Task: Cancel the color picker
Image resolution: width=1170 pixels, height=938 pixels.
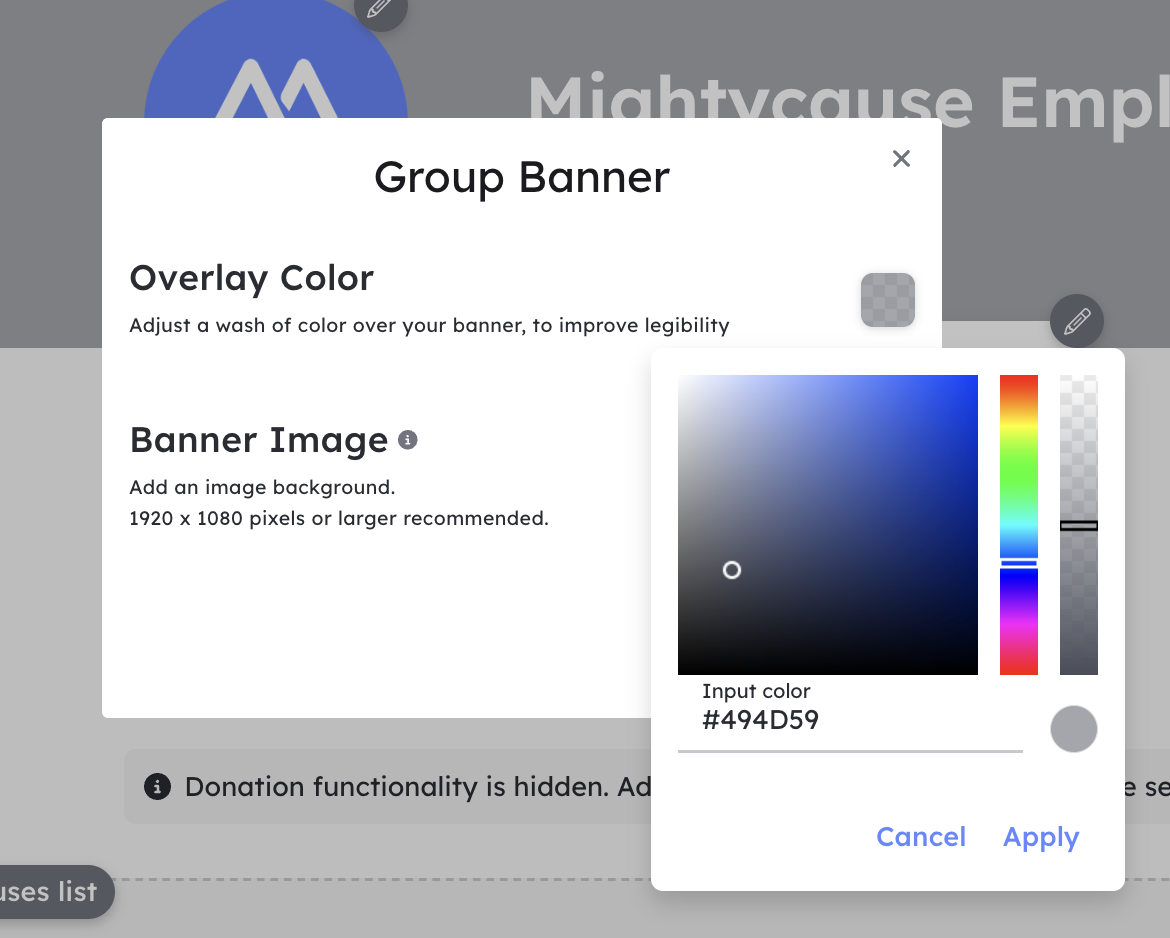Action: point(921,837)
